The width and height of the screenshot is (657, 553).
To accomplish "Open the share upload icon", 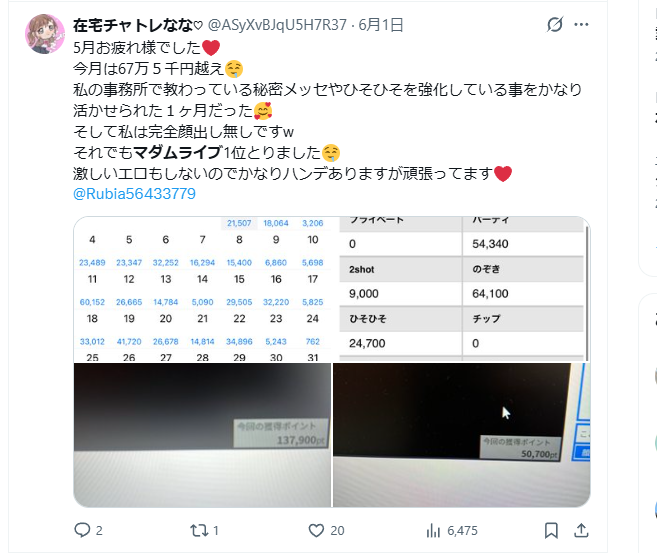I will point(581,530).
